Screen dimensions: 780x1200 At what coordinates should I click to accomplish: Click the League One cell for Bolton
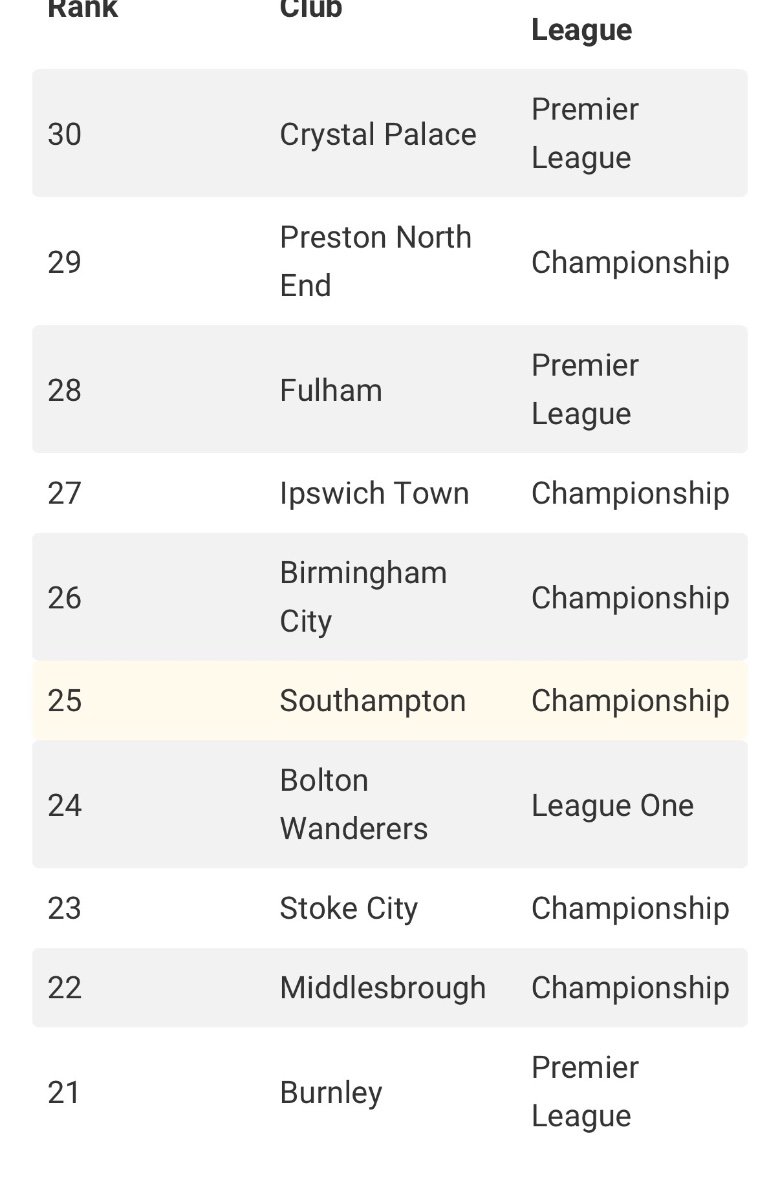point(612,806)
